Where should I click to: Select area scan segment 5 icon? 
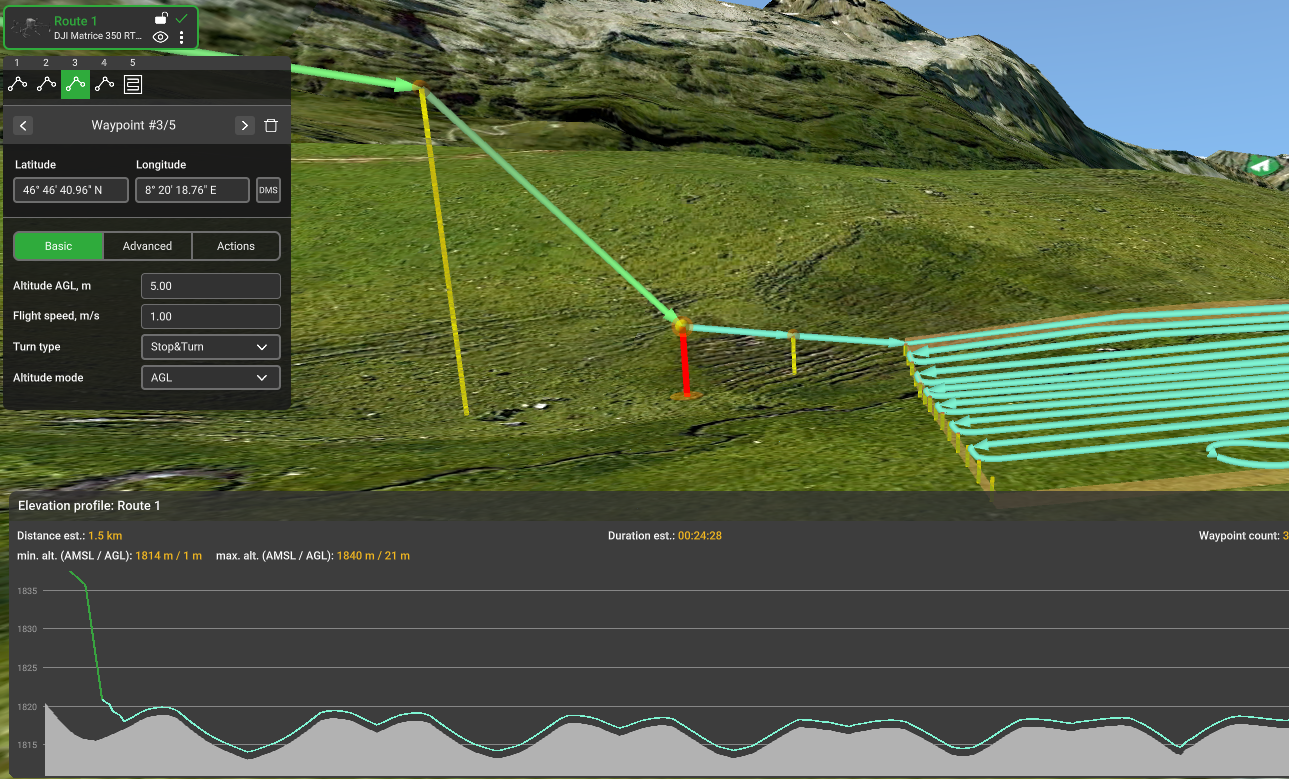pyautogui.click(x=133, y=85)
